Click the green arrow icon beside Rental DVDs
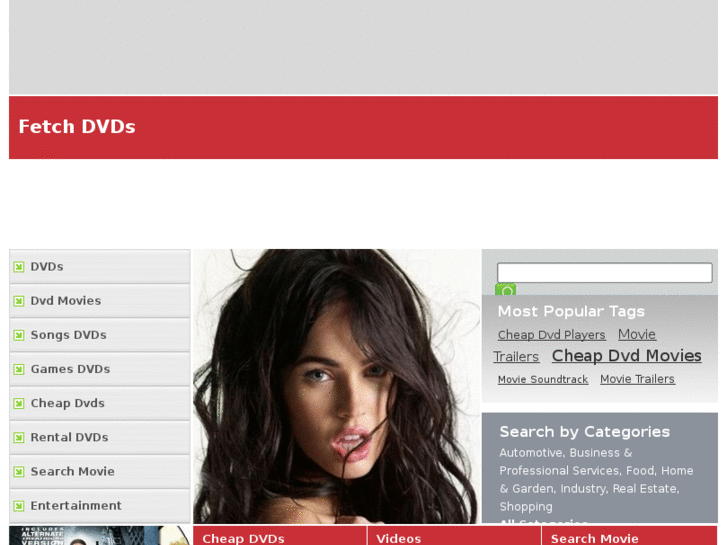727x545 pixels. 19,437
